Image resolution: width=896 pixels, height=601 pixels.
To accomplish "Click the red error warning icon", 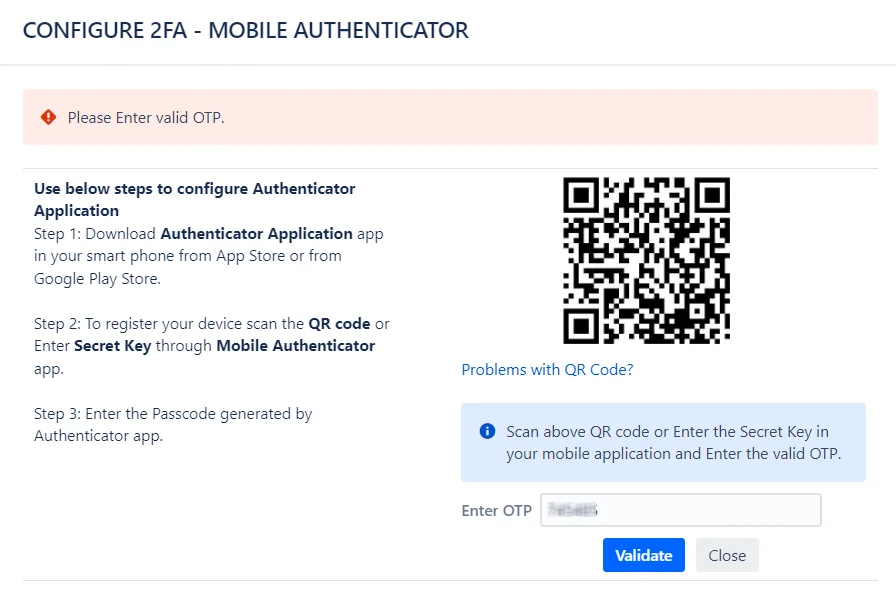I will tap(49, 117).
